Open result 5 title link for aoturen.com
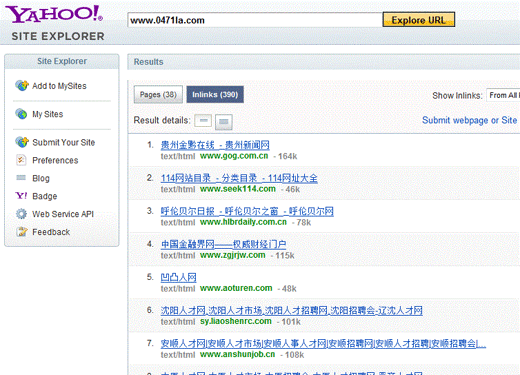Image resolution: width=520 pixels, height=375 pixels. tap(178, 277)
